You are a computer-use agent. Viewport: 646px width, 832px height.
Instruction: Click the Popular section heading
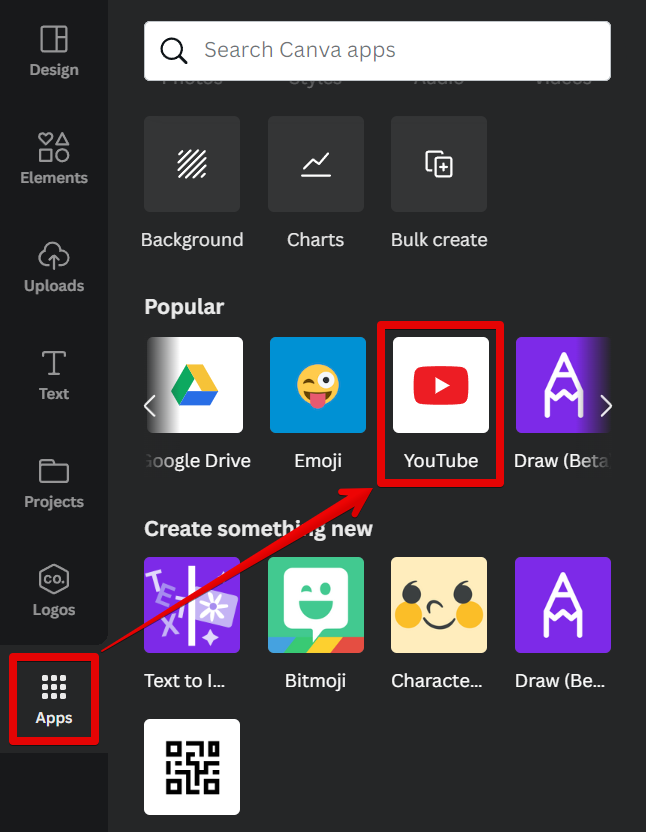184,307
